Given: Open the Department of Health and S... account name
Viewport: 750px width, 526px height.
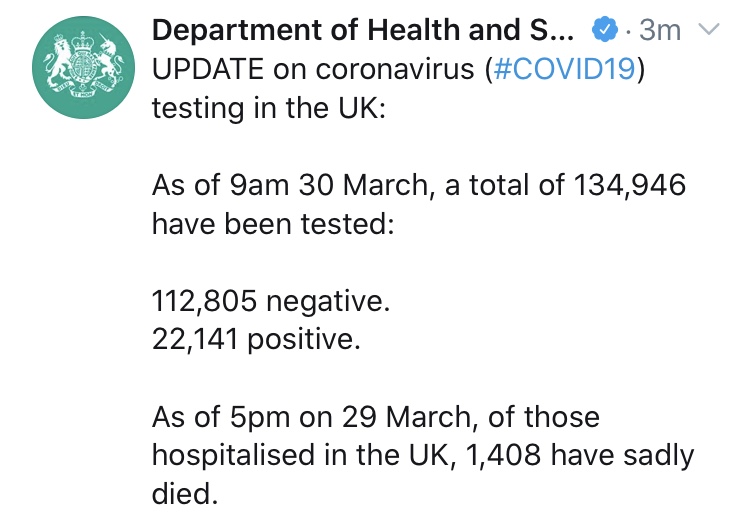Looking at the screenshot, I should tap(363, 30).
